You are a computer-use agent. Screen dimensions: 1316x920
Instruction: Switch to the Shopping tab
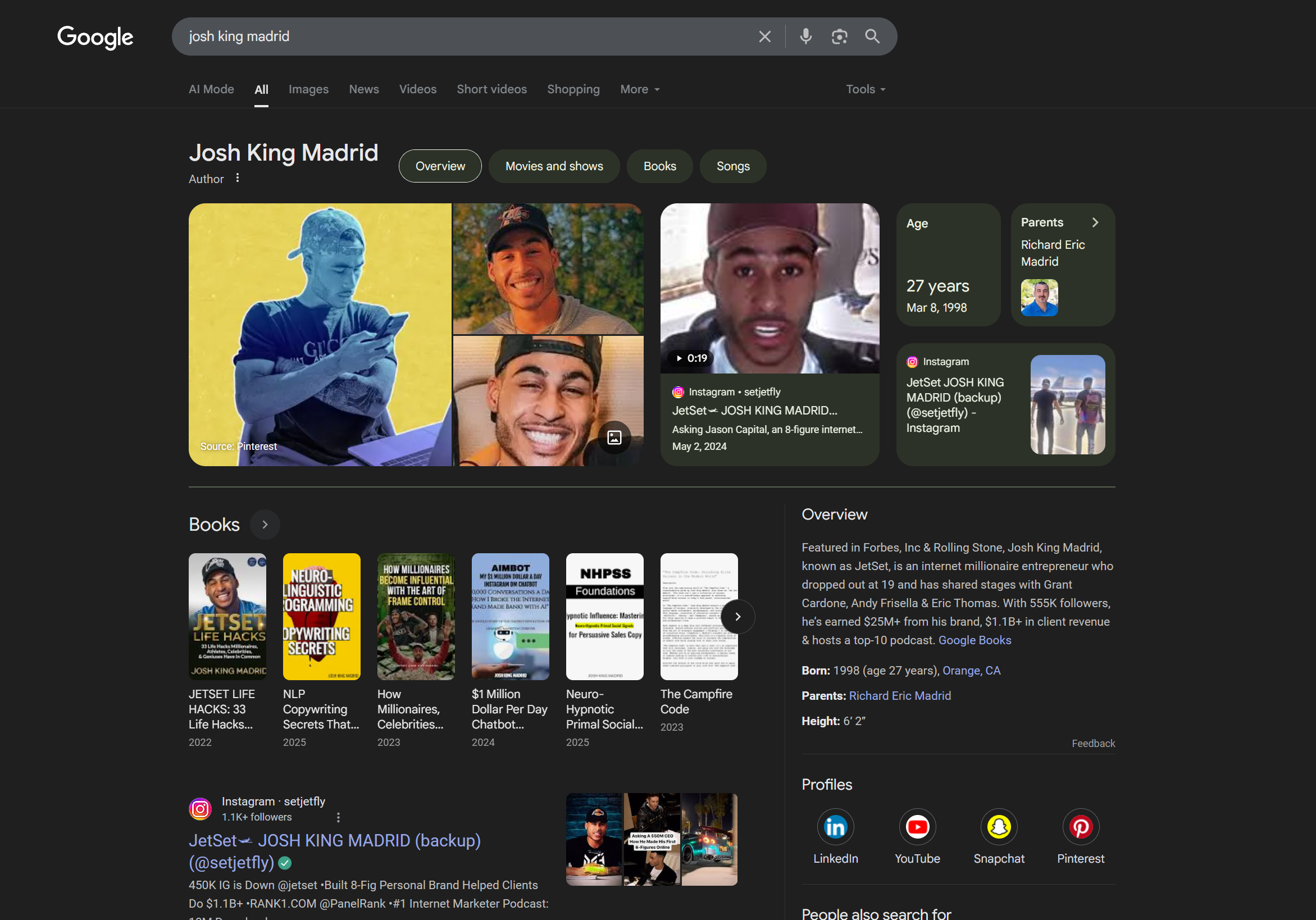click(x=573, y=89)
